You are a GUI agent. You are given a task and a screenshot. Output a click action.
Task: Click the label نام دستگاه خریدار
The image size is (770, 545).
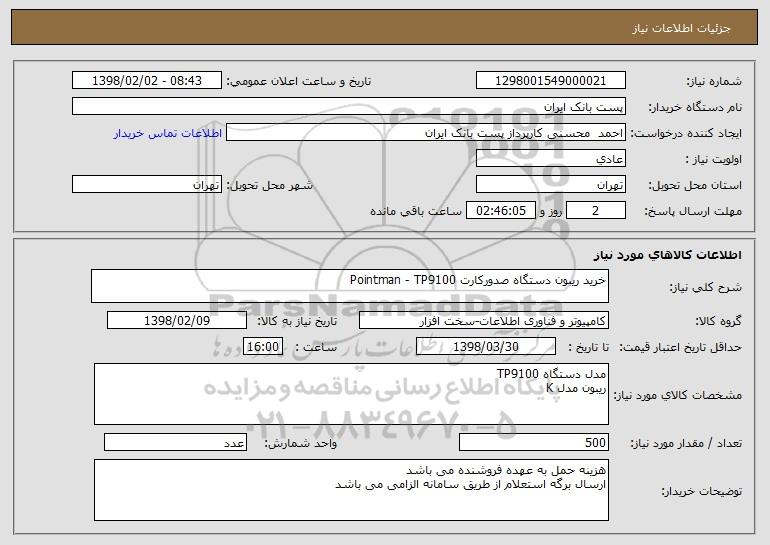695,108
